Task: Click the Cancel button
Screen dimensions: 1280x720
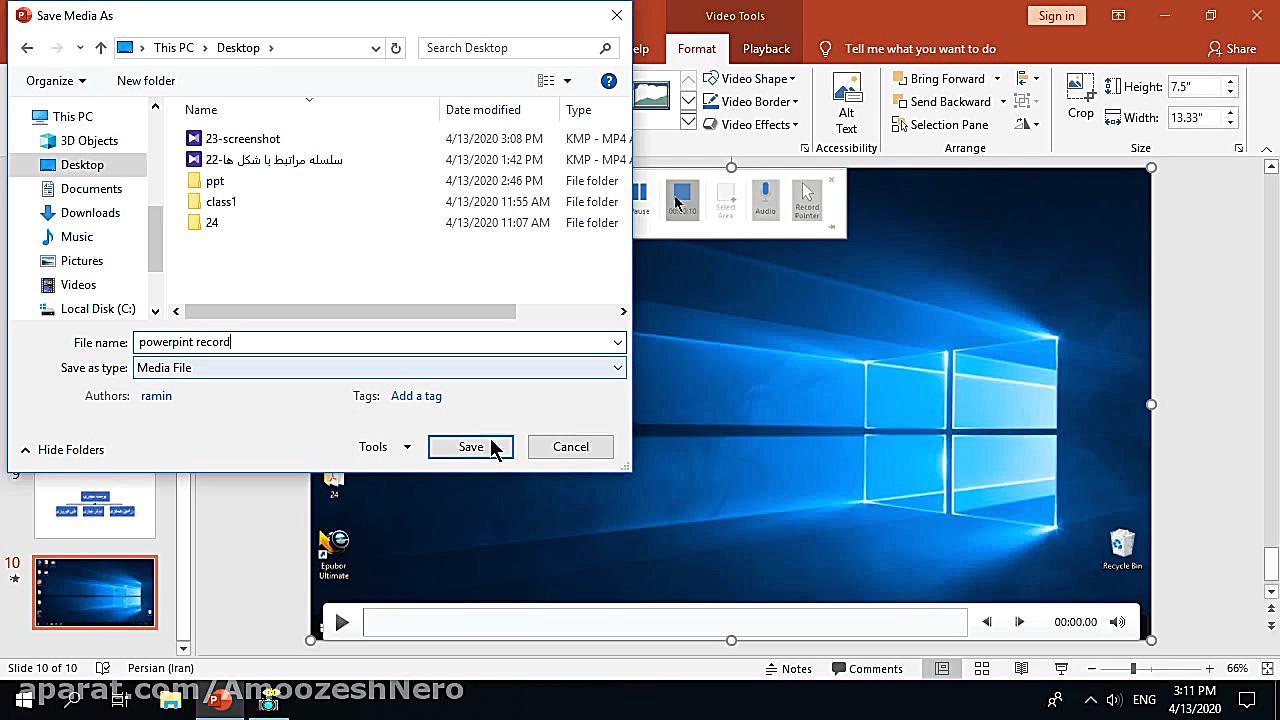Action: (x=570, y=447)
